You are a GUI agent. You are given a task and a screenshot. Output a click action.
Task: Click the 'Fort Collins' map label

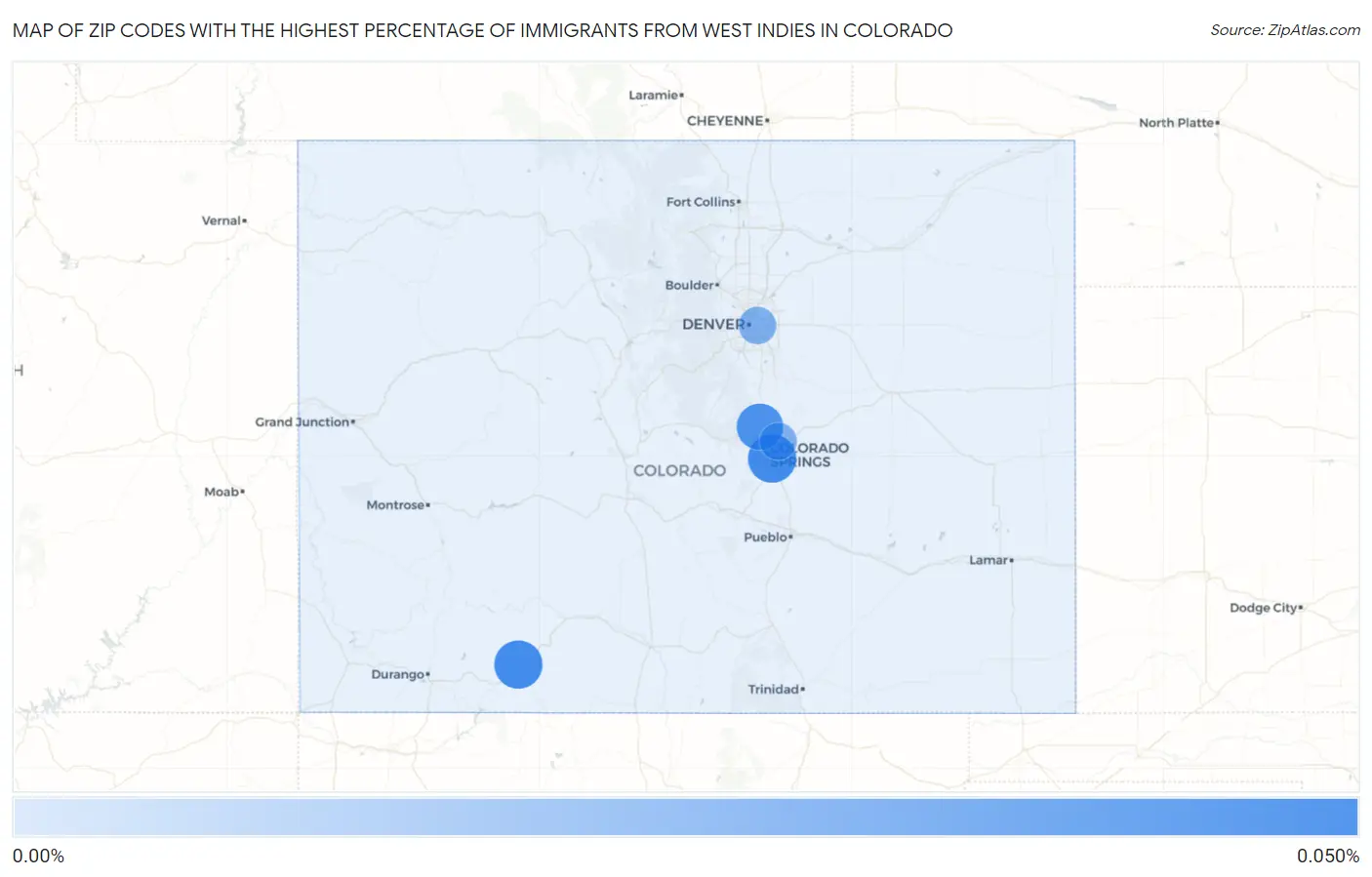[701, 202]
